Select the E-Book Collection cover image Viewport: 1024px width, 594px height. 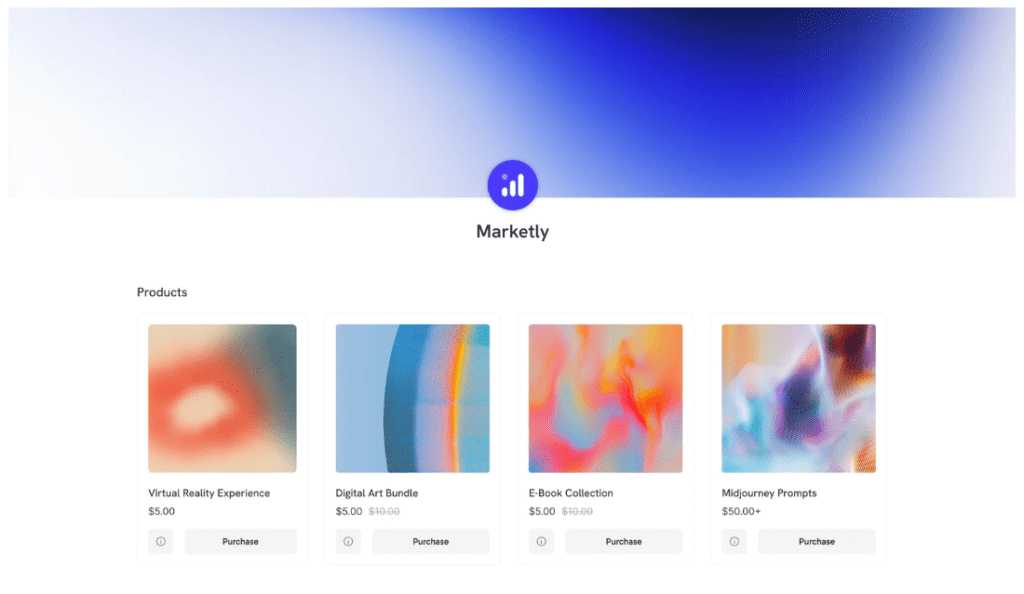605,398
